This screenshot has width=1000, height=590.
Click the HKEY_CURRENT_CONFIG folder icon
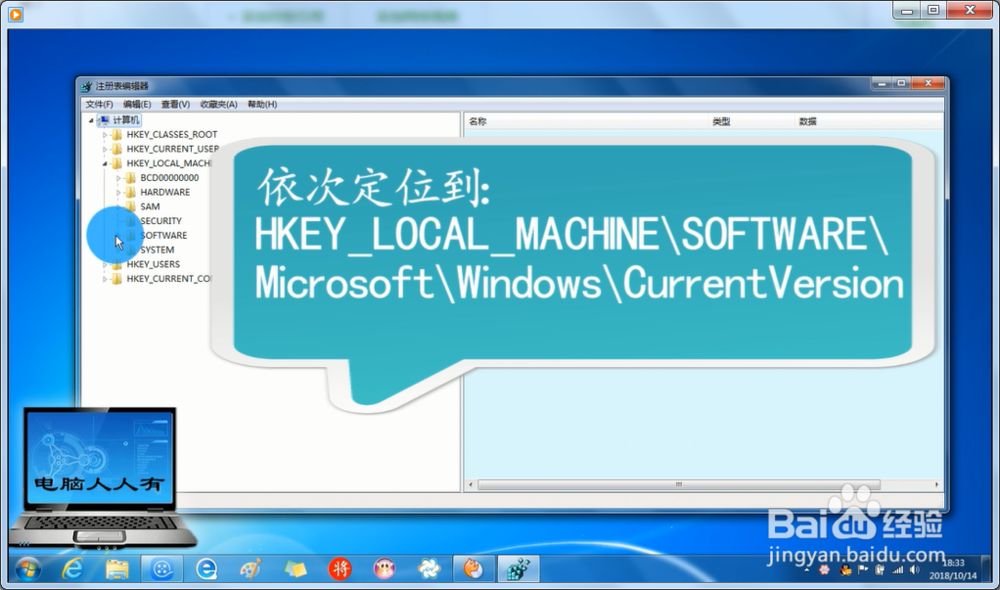point(117,279)
